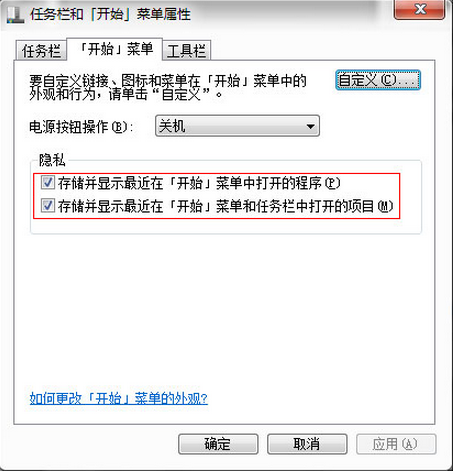This screenshot has height=471, width=453.
Task: Click the dialog title text 任务栏和「开始」菜单属性
Action: tap(110, 15)
